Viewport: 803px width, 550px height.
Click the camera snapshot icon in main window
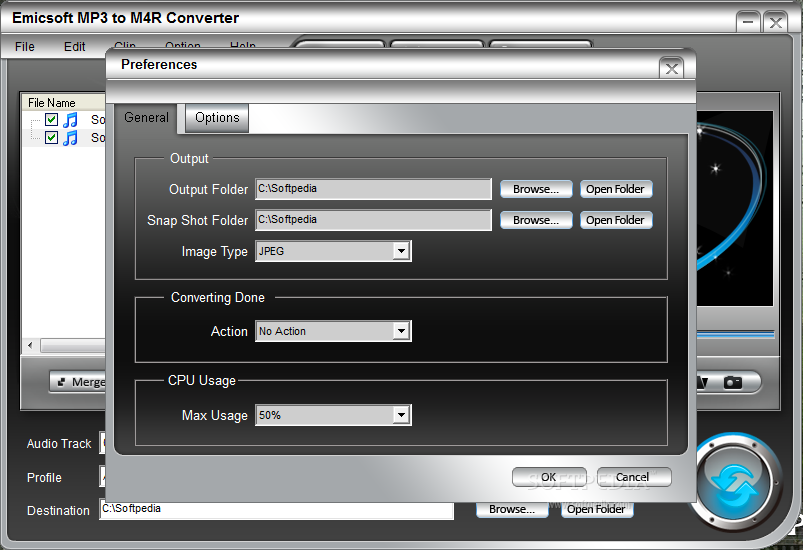coord(732,383)
